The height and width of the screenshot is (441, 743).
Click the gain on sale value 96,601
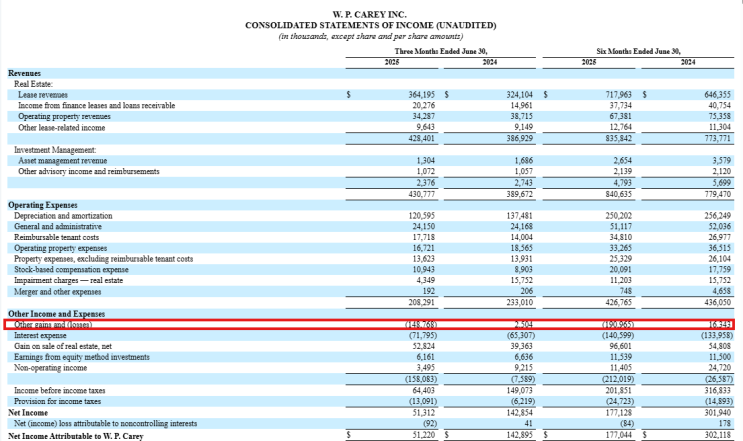point(620,347)
